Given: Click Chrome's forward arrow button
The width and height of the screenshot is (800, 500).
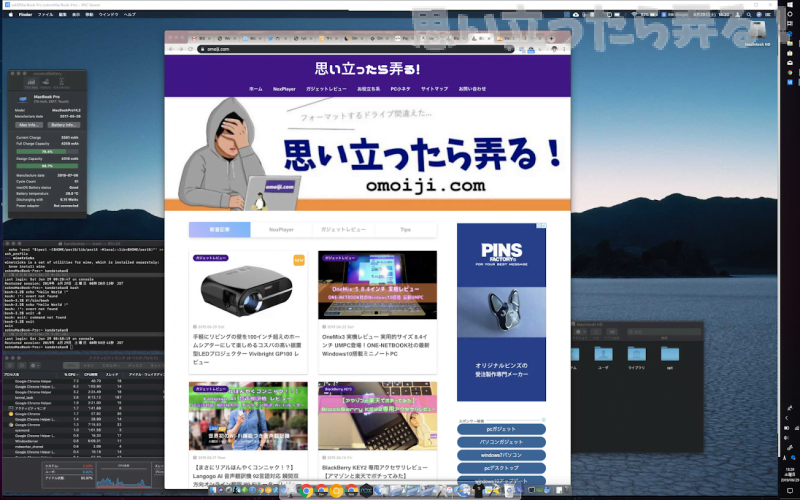Looking at the screenshot, I should tap(181, 49).
